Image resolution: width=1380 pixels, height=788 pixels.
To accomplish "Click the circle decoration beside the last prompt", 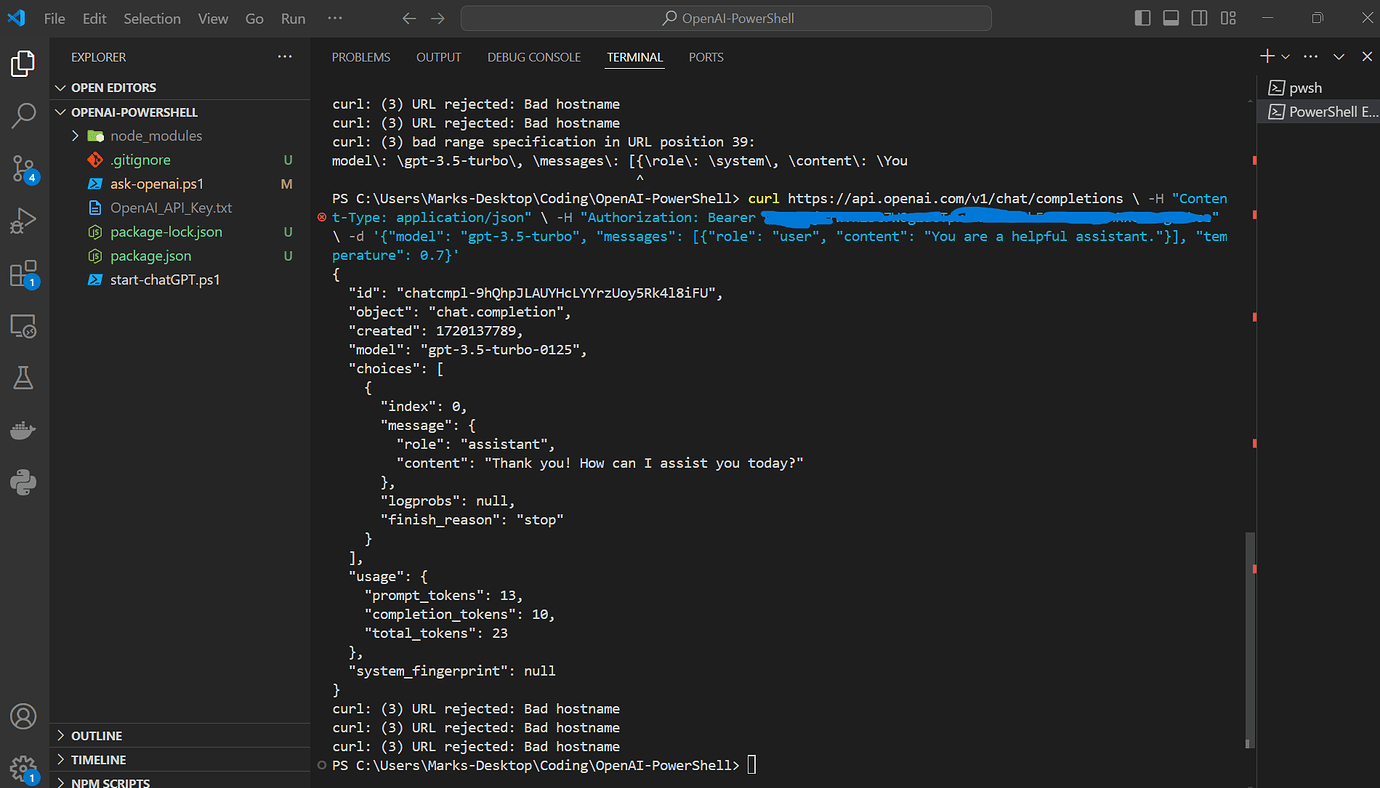I will pos(321,765).
